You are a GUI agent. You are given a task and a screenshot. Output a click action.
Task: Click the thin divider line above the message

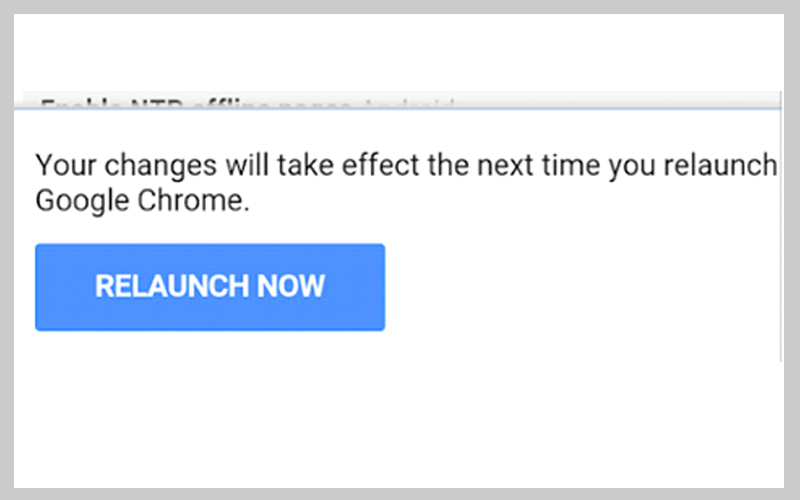point(400,110)
